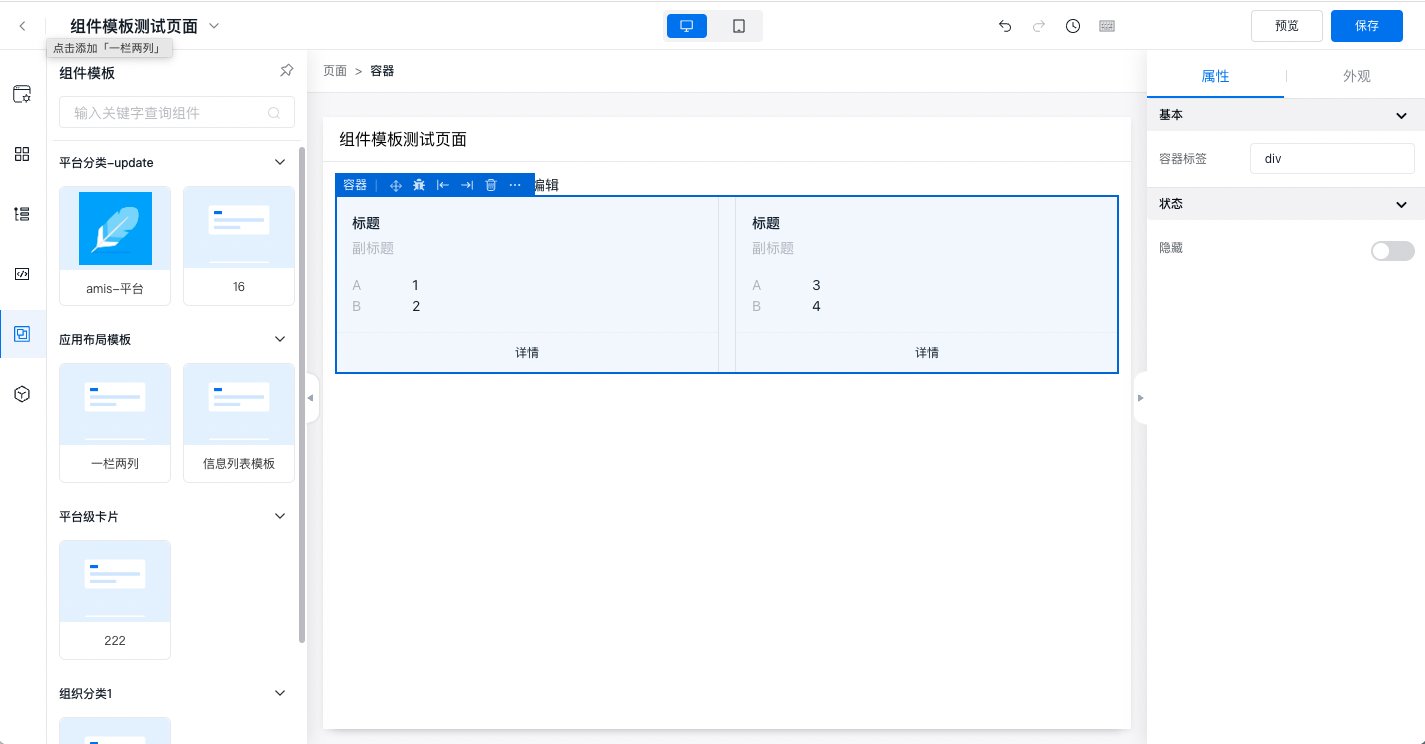Redo the last undone action

tap(1039, 26)
